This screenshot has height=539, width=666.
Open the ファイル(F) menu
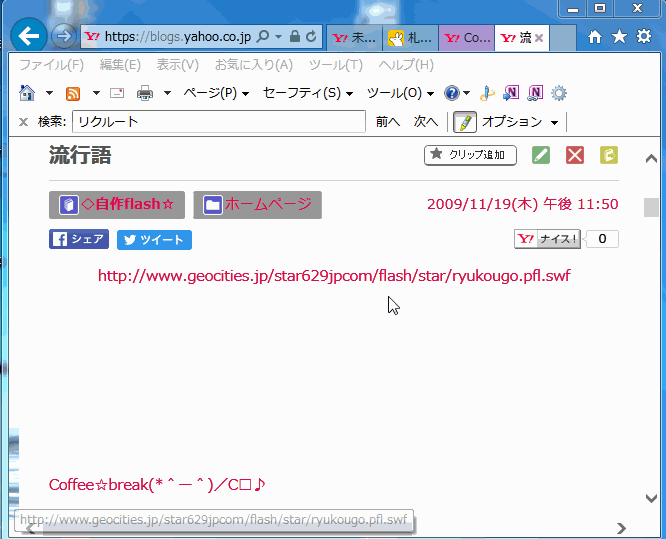(52, 65)
